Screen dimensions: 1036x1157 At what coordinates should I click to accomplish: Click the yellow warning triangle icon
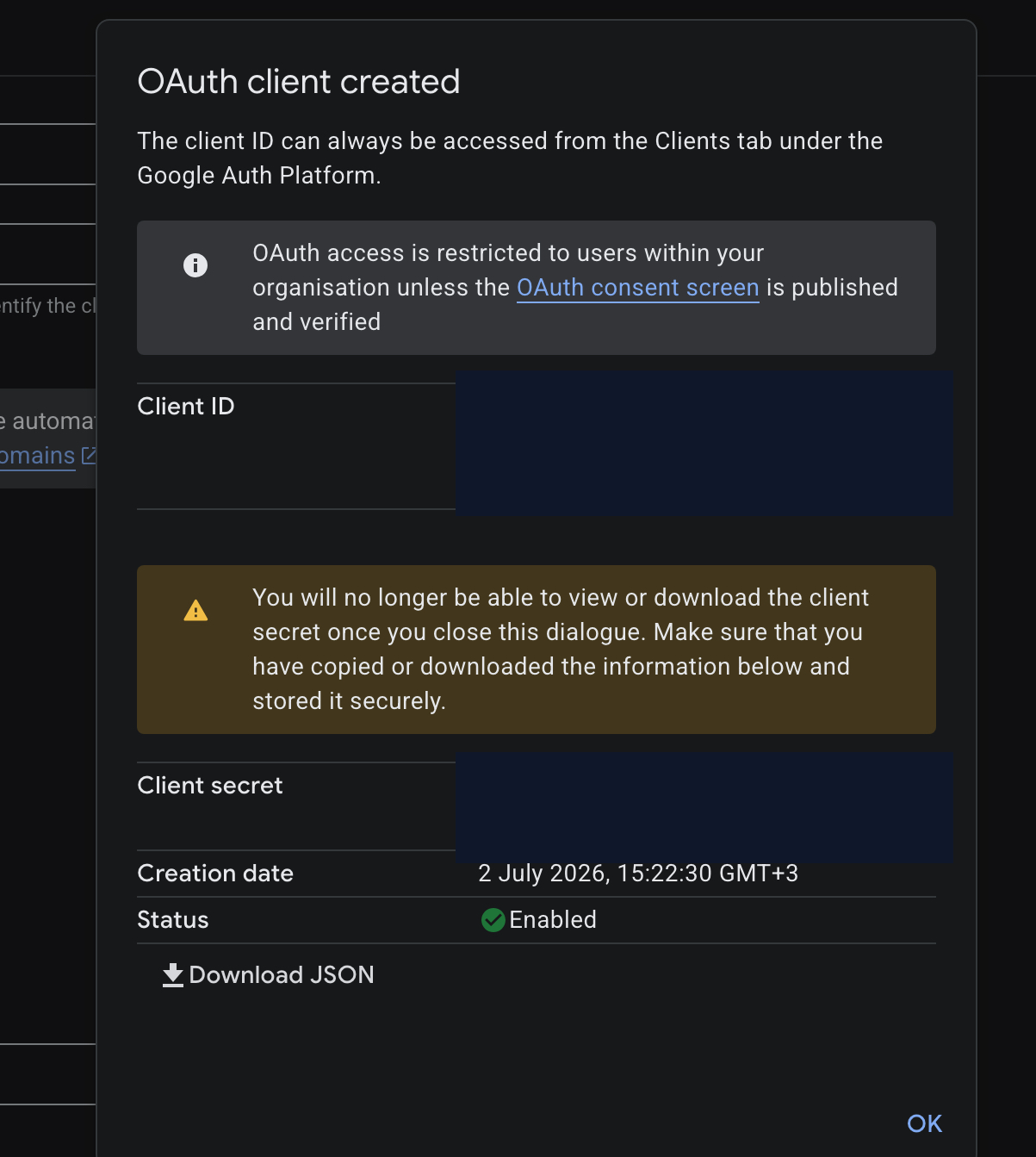195,610
